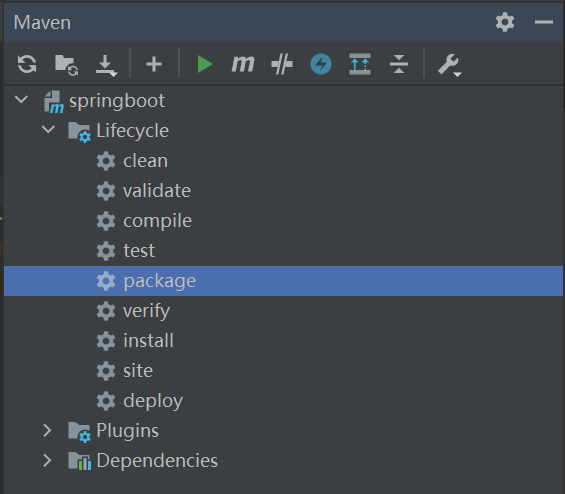565x494 pixels.
Task: Click gear icon beside validate
Action: (106, 191)
